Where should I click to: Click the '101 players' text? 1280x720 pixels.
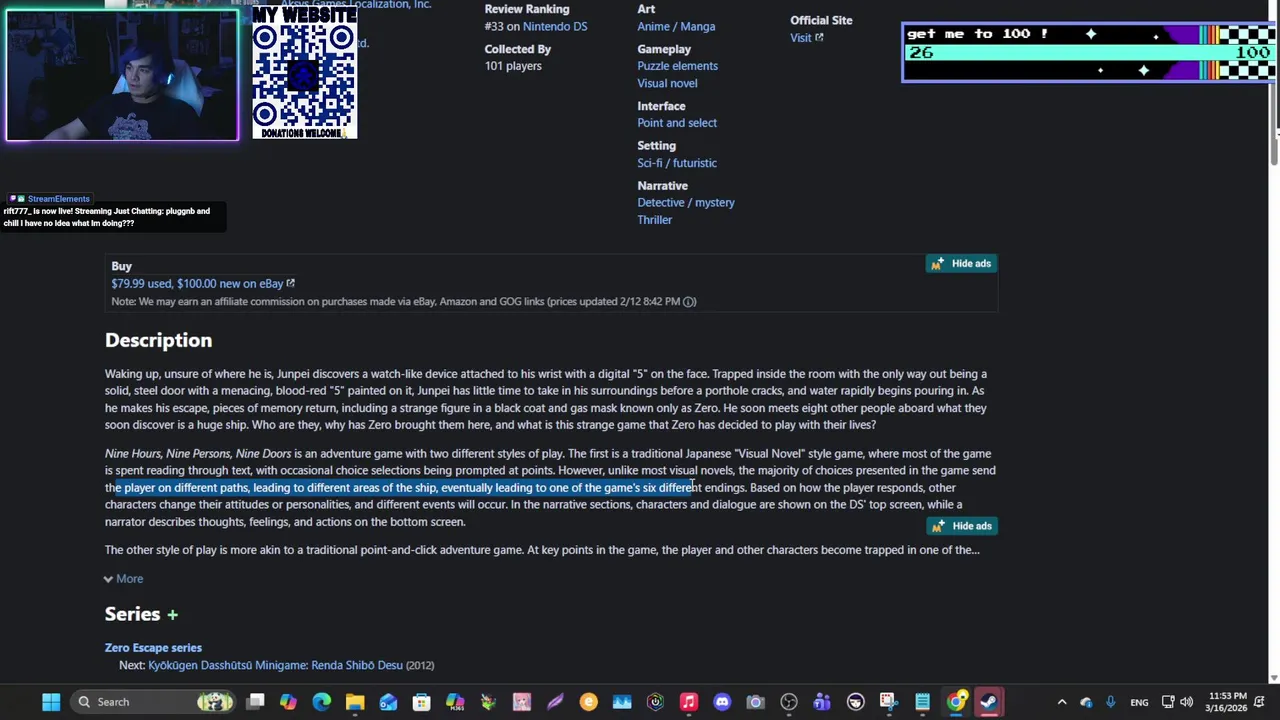tap(513, 66)
